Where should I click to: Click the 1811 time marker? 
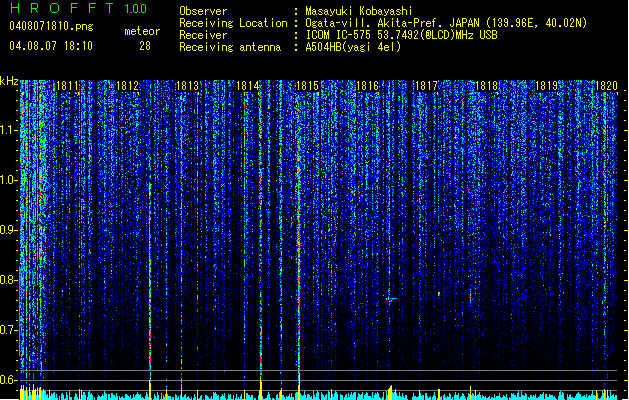67,86
